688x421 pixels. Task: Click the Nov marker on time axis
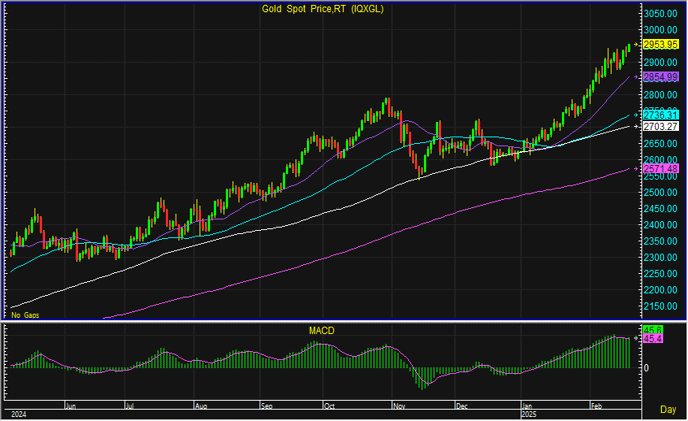point(399,408)
